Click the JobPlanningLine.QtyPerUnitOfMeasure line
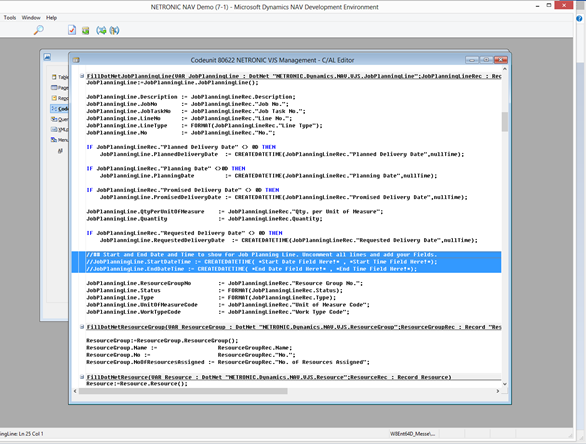This screenshot has width=586, height=444. coord(235,211)
